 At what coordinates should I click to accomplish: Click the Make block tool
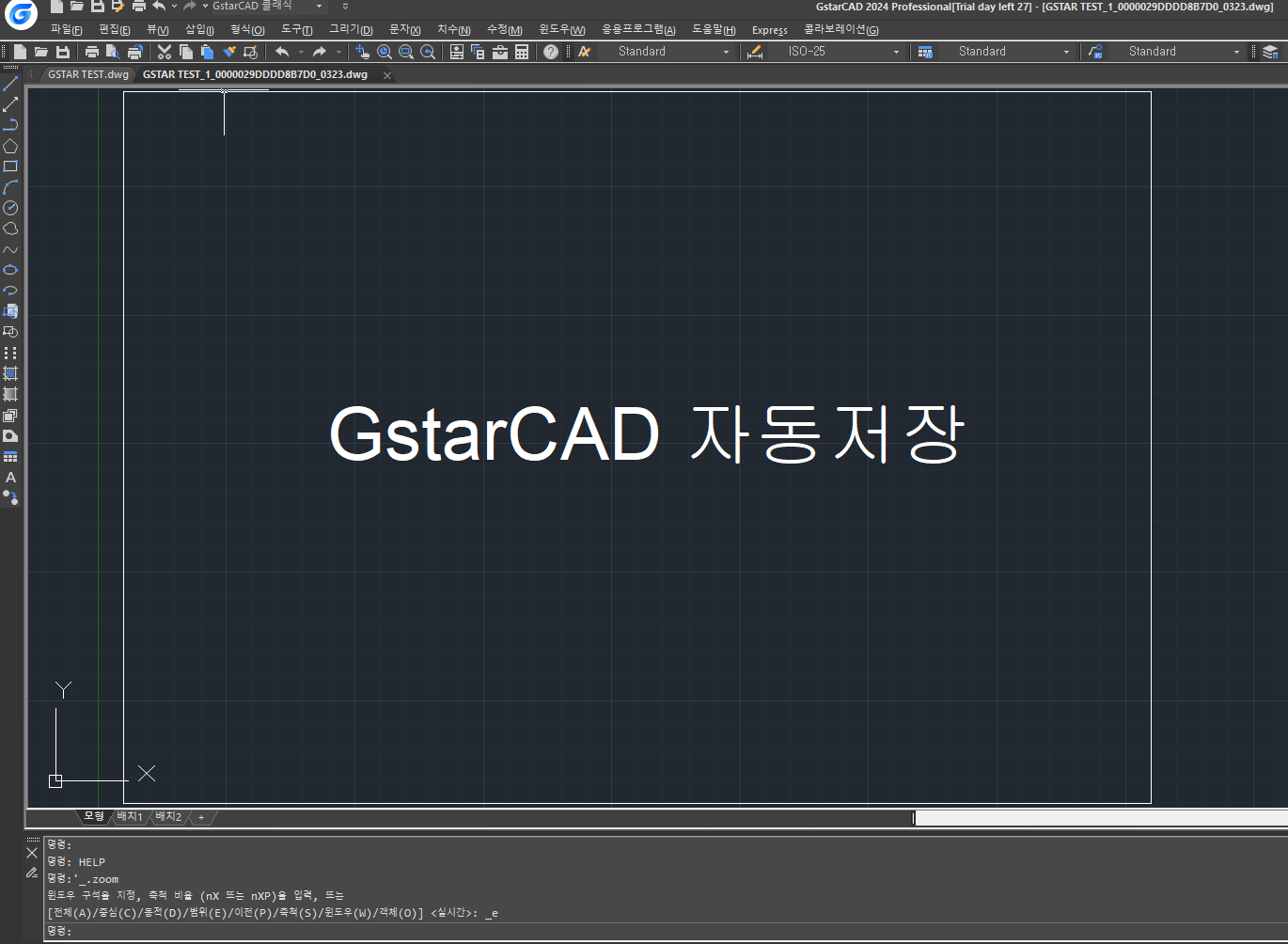(10, 332)
